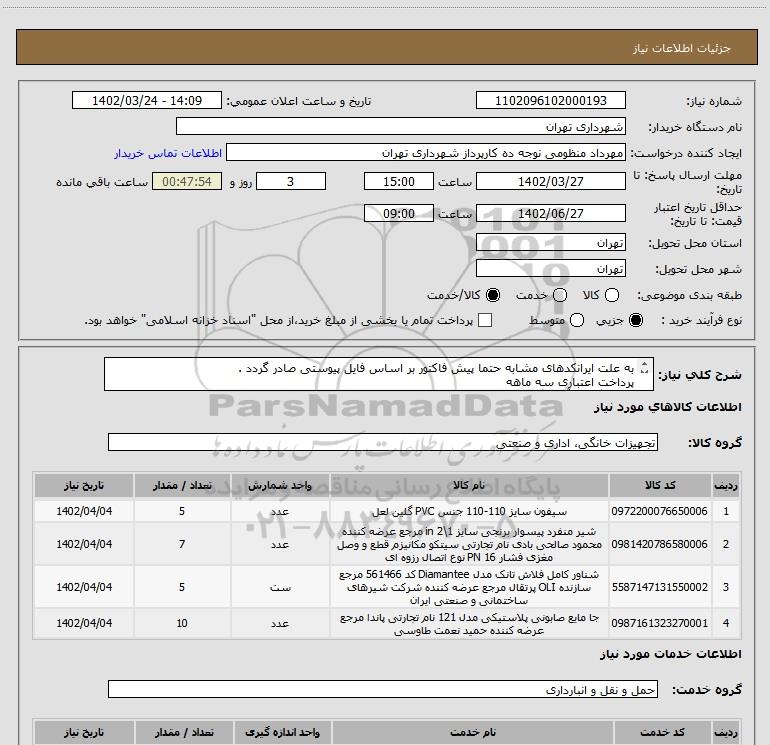Click the price validity date 1402/06/27
This screenshot has height=745, width=770.
point(550,214)
